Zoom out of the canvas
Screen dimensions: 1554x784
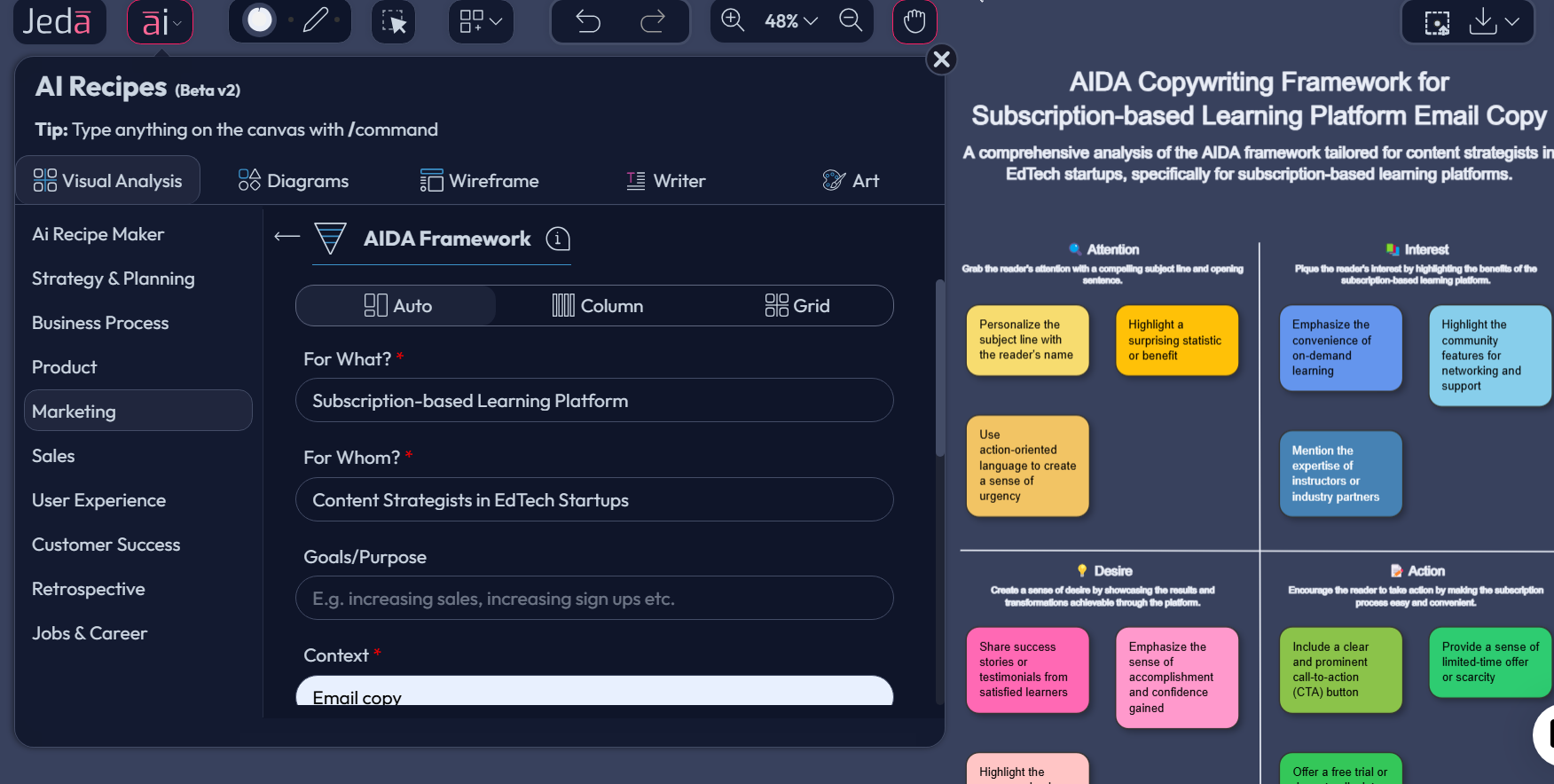[851, 20]
